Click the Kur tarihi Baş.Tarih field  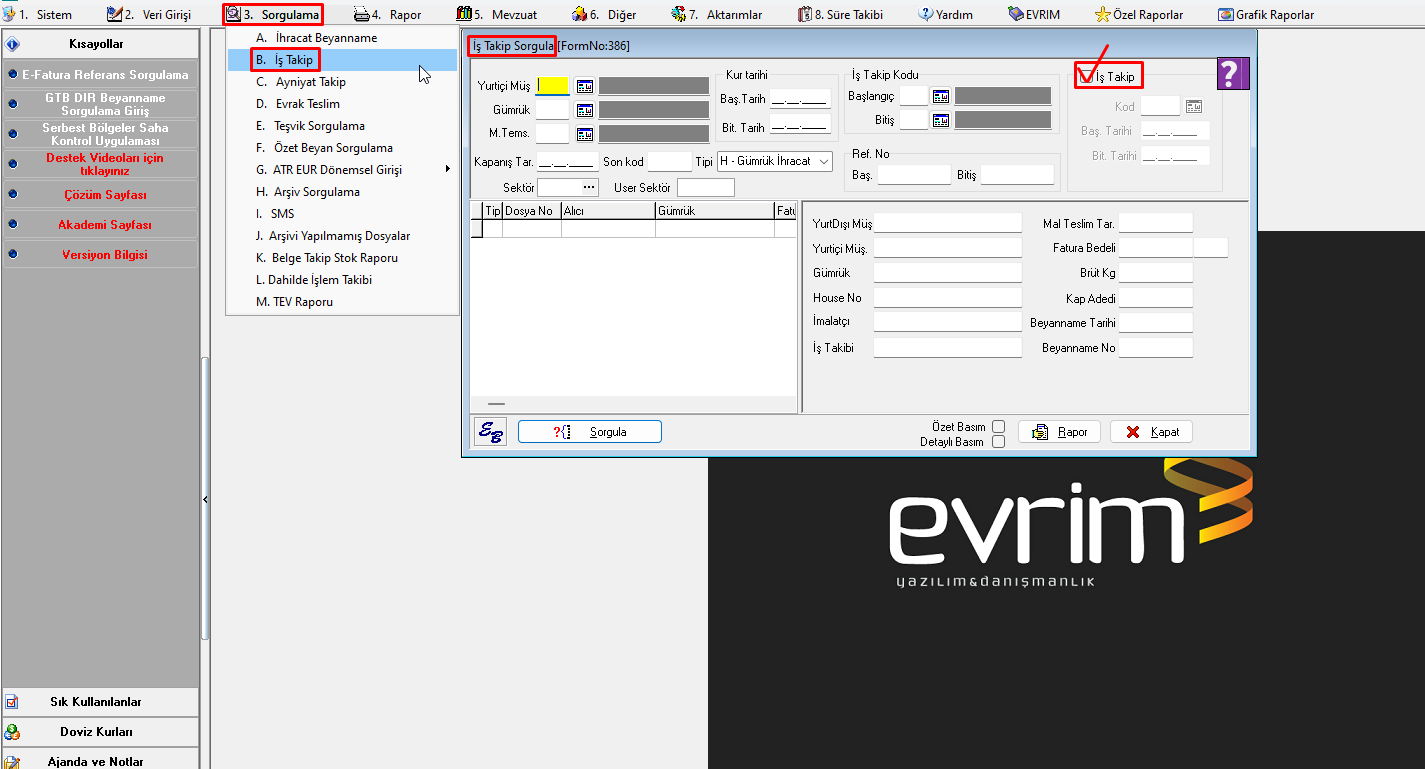tap(800, 98)
